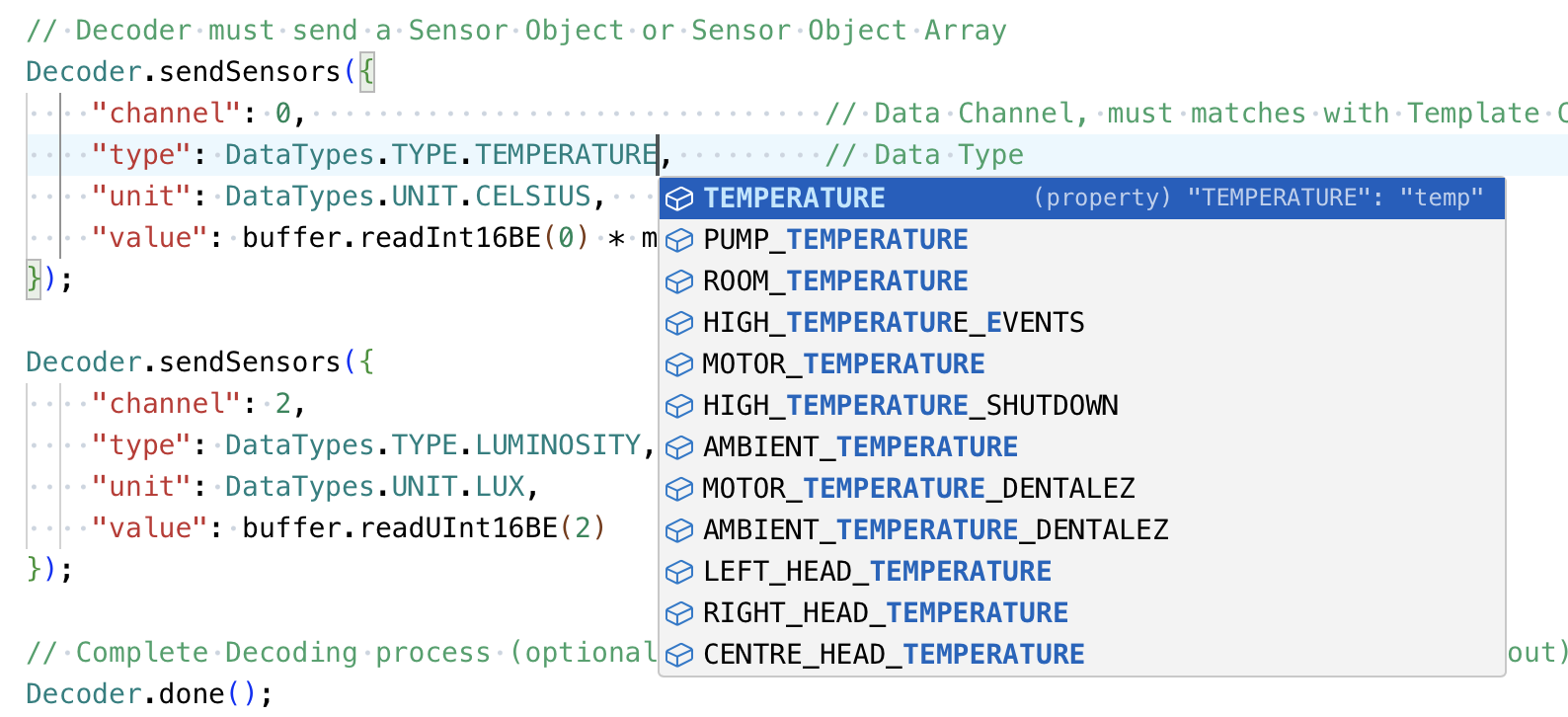Click the icon next to HIGH_TEMPERATURE_EVENTS
Image resolution: width=1568 pixels, height=717 pixels.
[x=679, y=323]
